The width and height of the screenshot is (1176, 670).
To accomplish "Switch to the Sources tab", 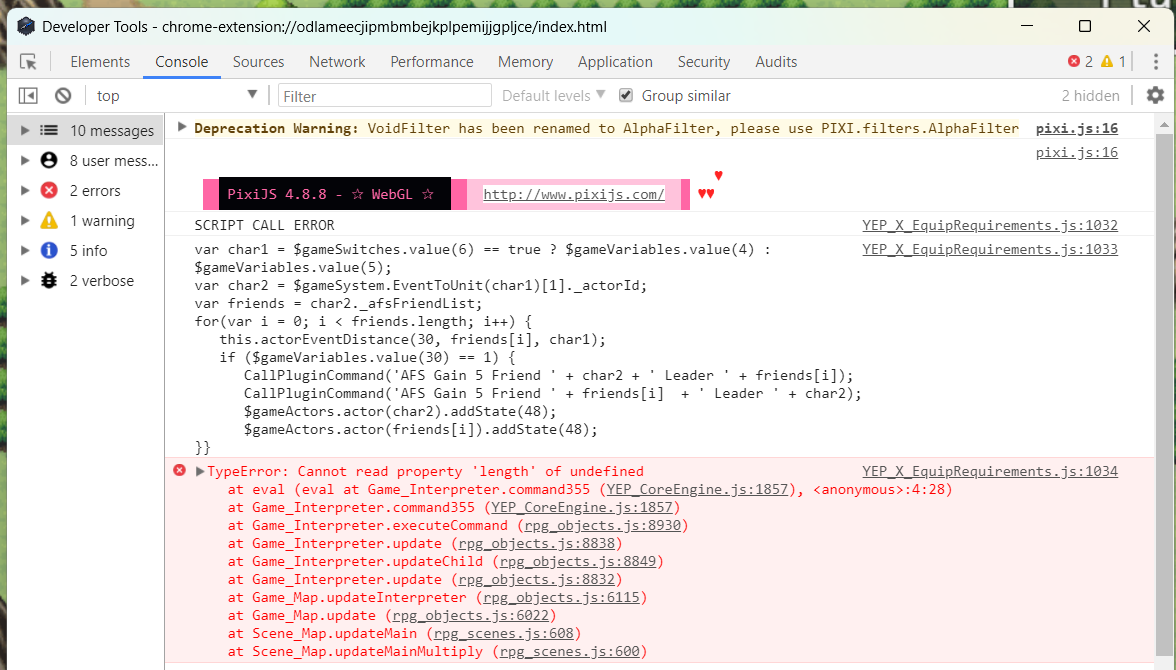I will point(258,62).
